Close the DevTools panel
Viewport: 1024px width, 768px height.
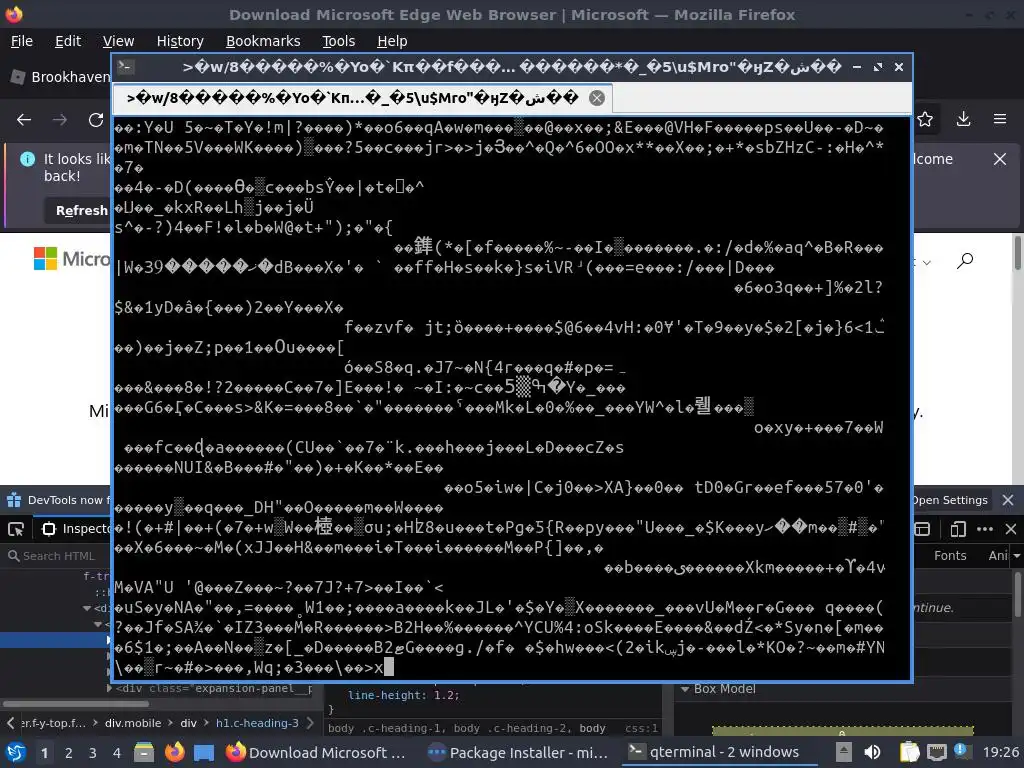coord(1011,529)
